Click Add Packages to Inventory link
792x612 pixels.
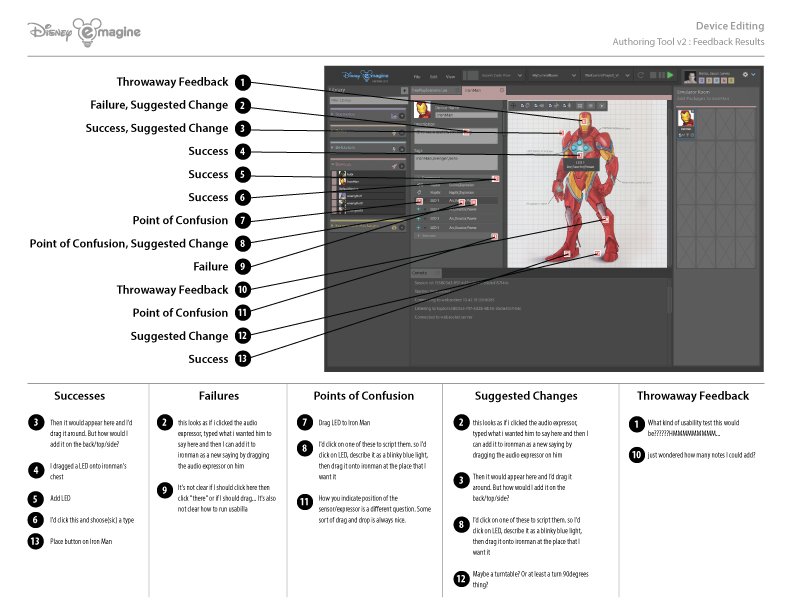[703, 98]
